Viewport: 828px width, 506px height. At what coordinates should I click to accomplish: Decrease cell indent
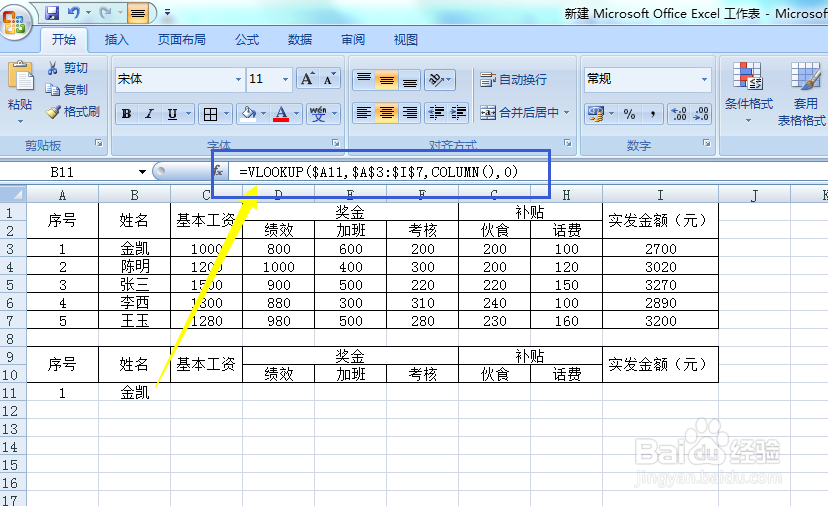[x=436, y=113]
